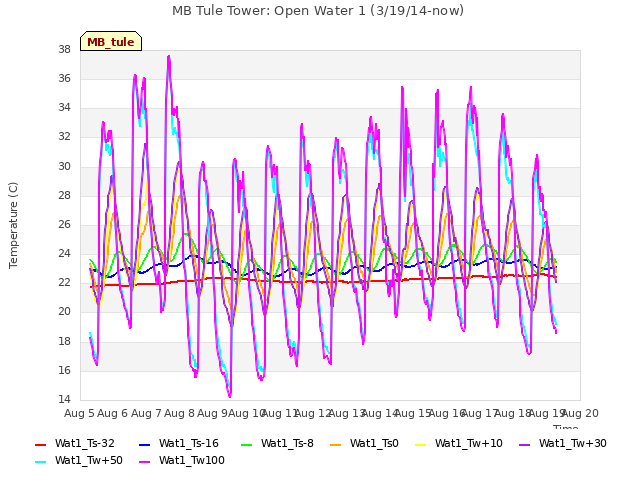Click the 34 y-axis tick label
The image size is (640, 480).
(x=64, y=108)
